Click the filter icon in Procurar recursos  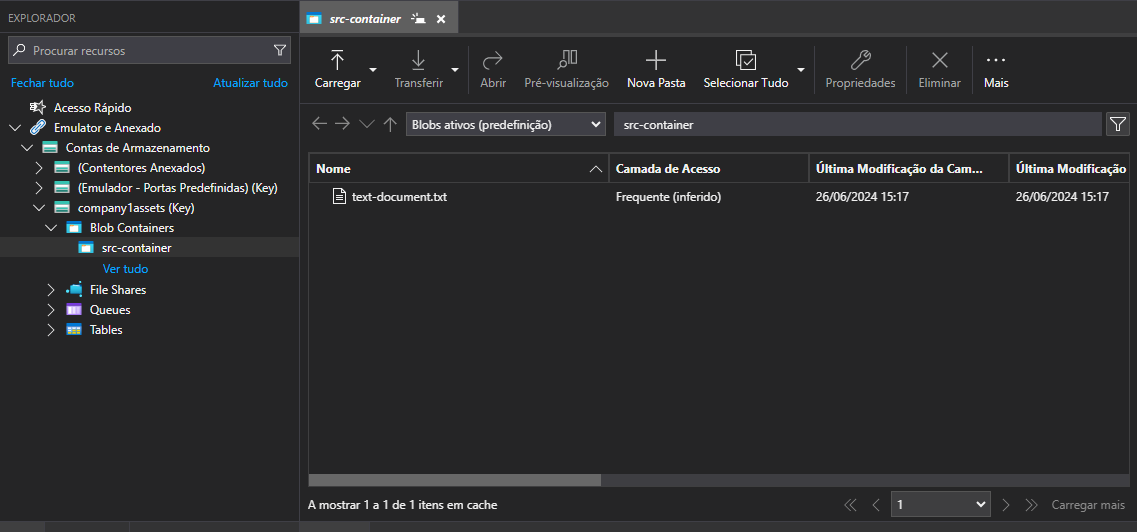click(279, 51)
